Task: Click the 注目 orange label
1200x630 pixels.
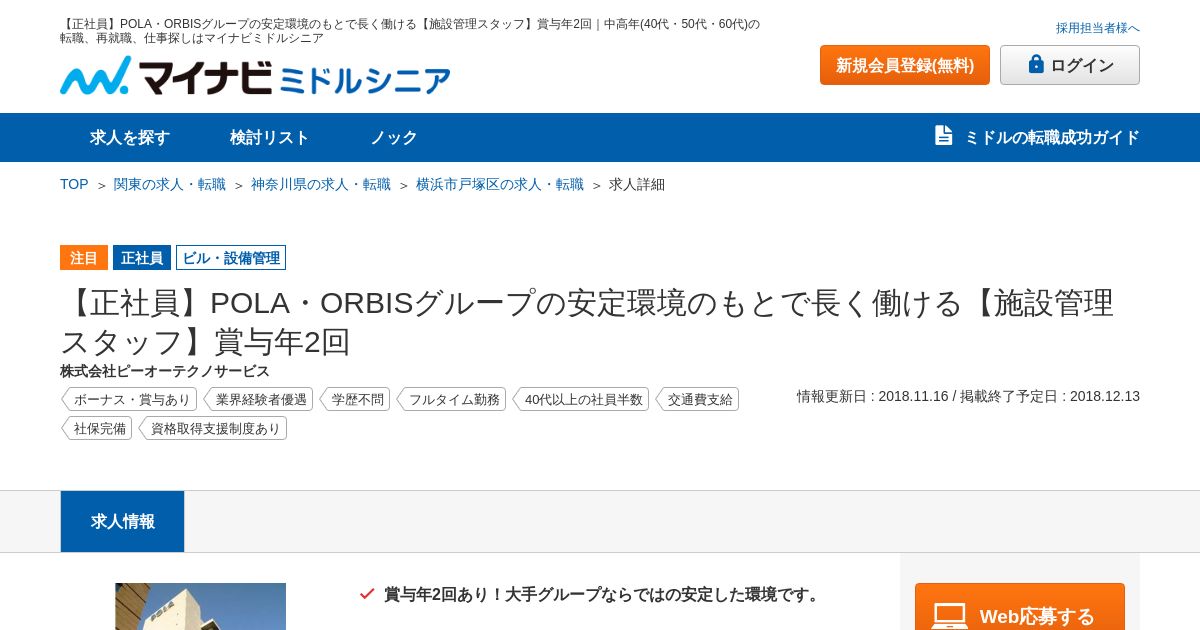Action: 84,257
